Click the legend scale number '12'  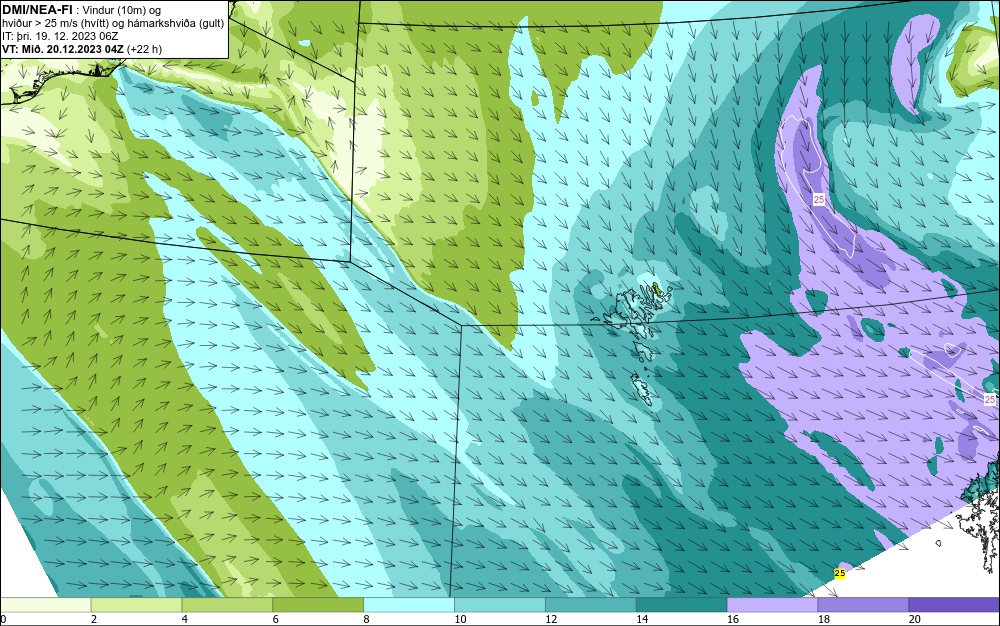click(x=551, y=619)
